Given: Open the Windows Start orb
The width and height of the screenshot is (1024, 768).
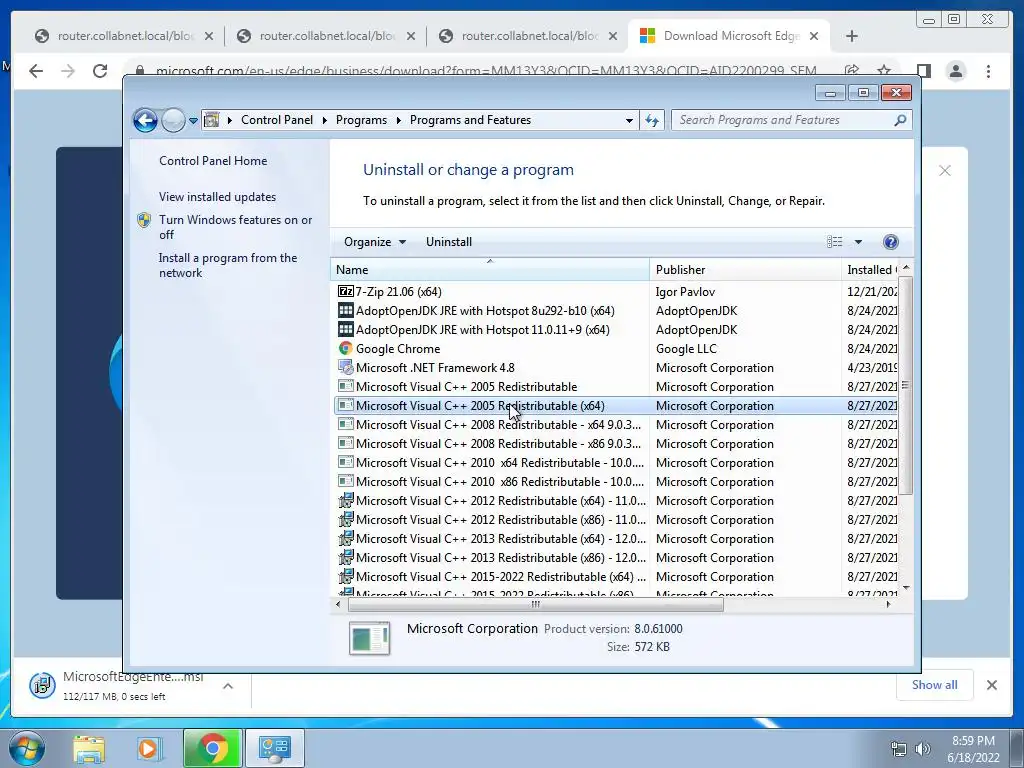Looking at the screenshot, I should (x=27, y=748).
